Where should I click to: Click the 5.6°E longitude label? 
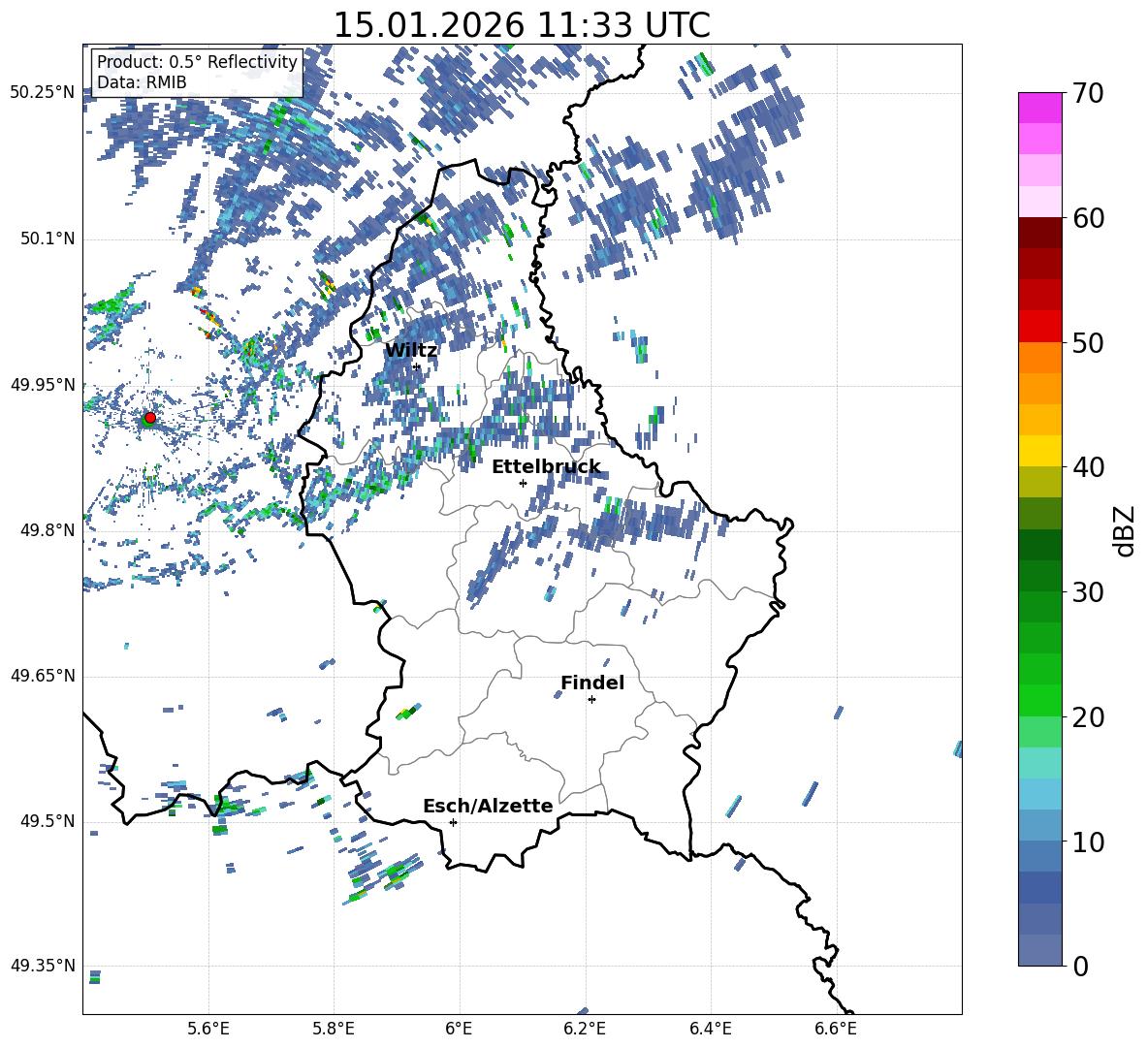pos(208,1030)
